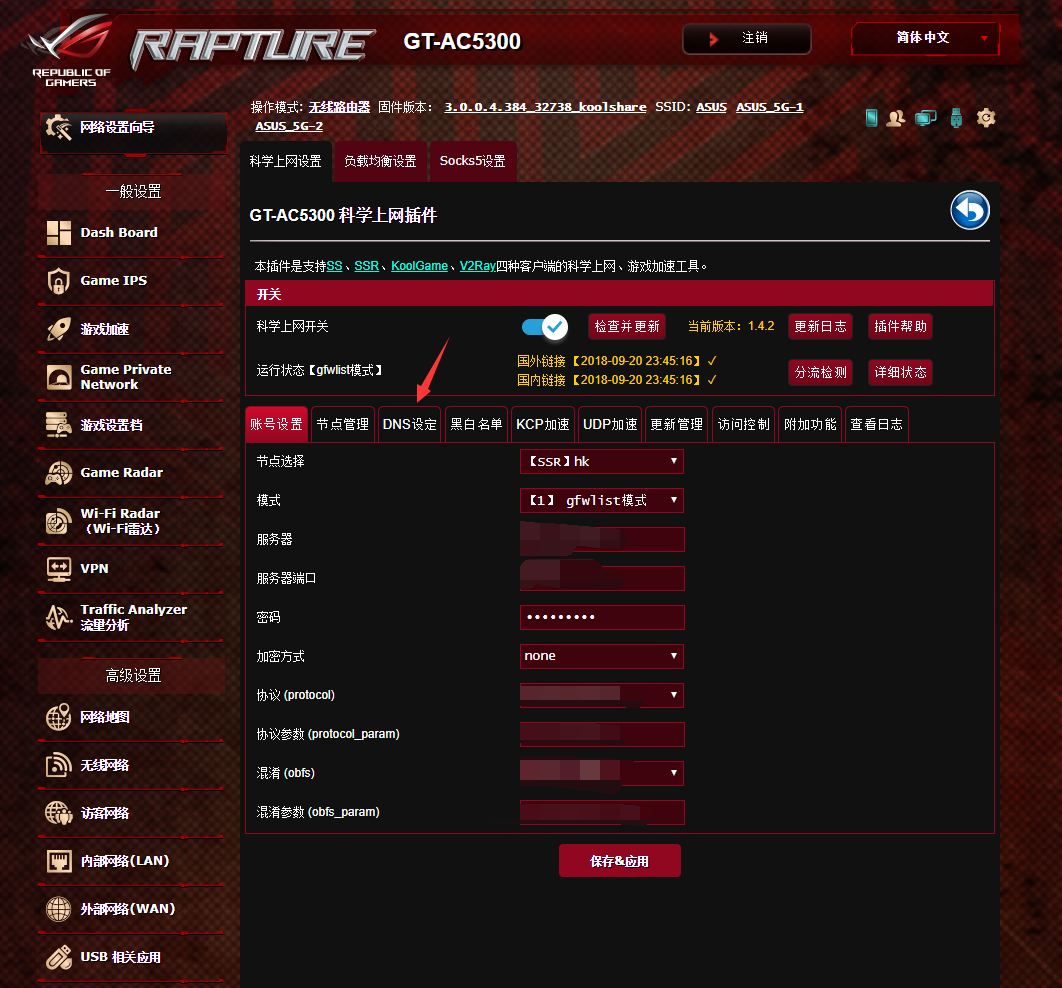Select the 内部网络(LAN) icon
The height and width of the screenshot is (988, 1062).
58,861
